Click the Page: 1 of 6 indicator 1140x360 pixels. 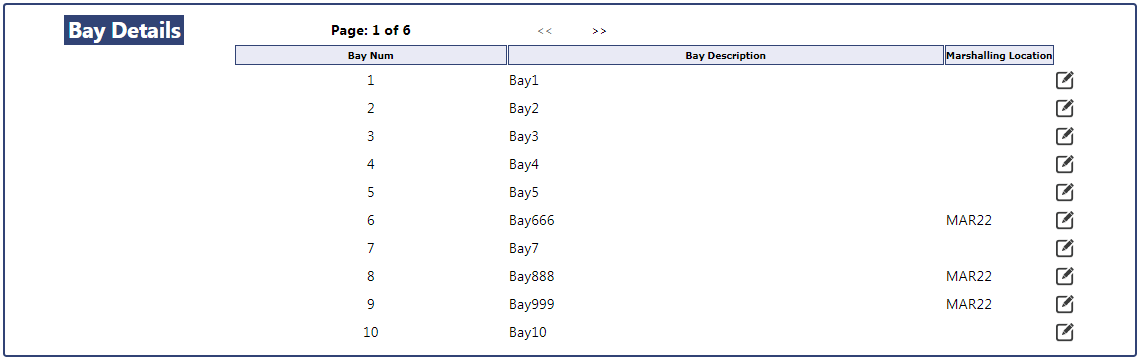coord(371,31)
